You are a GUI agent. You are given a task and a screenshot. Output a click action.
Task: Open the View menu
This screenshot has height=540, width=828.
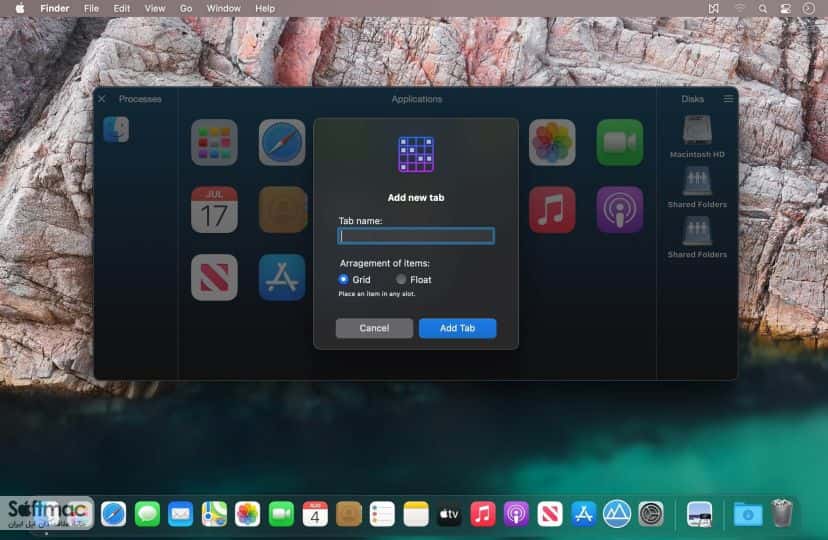(x=155, y=8)
